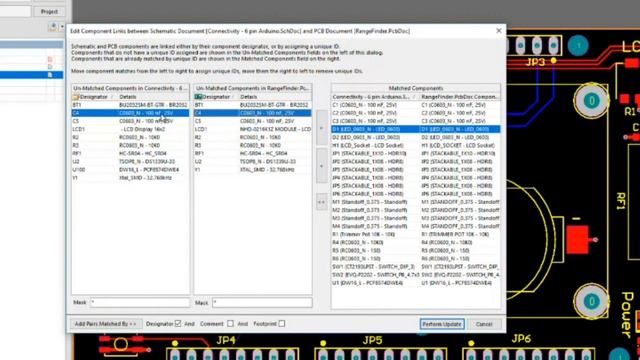Select the C3 row in Matched Components
The image size is (640, 360).
(x=416, y=121)
